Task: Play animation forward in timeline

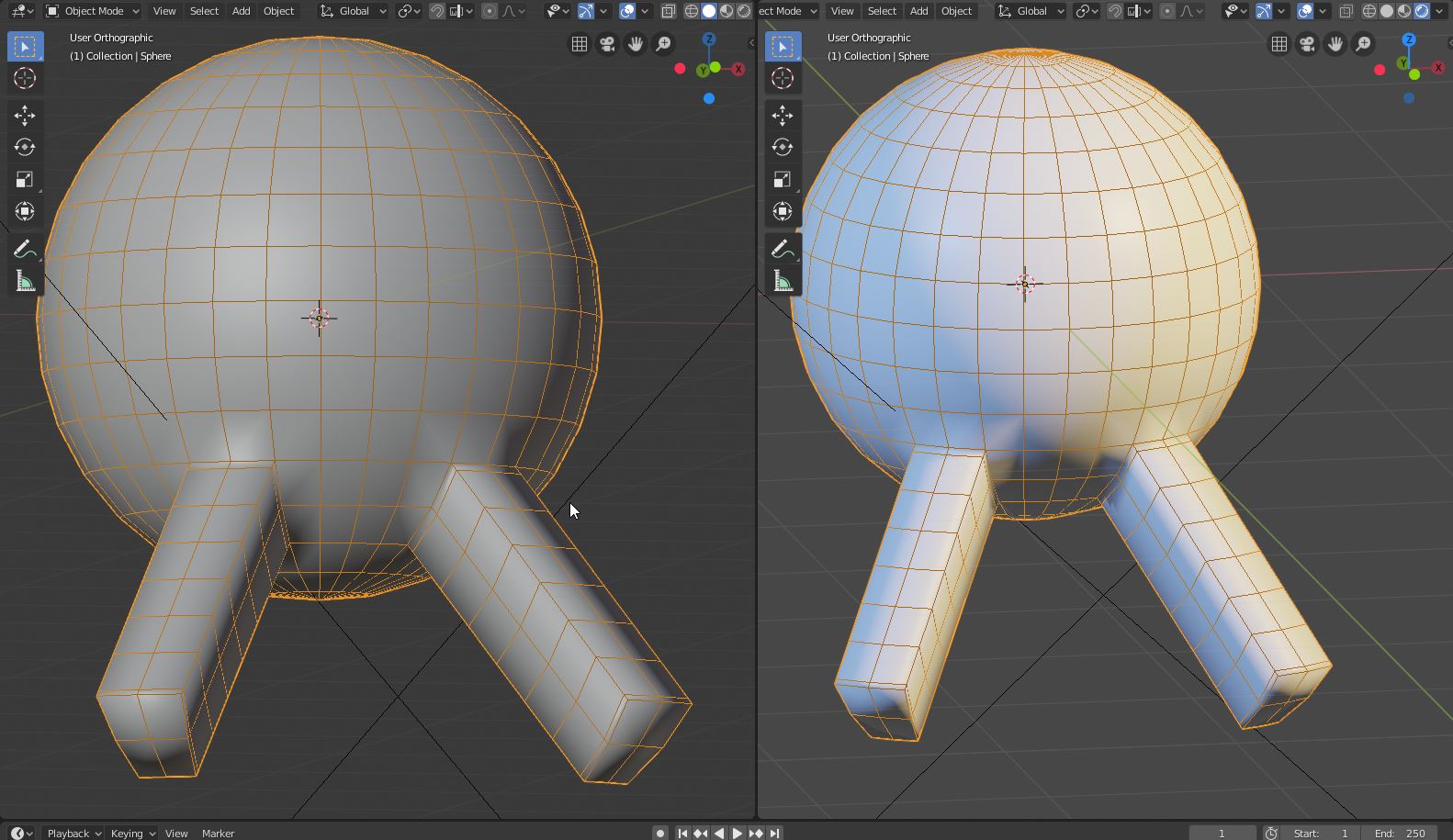Action: pyautogui.click(x=737, y=833)
